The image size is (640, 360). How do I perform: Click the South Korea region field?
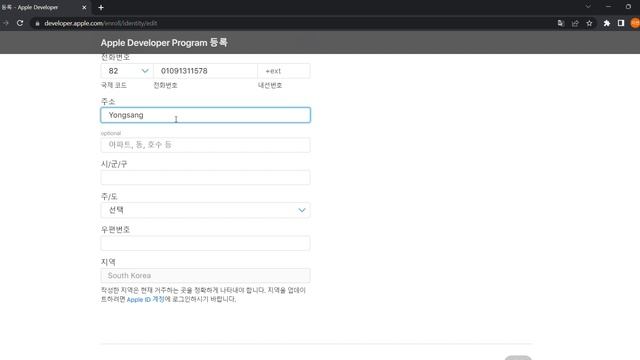coord(205,276)
